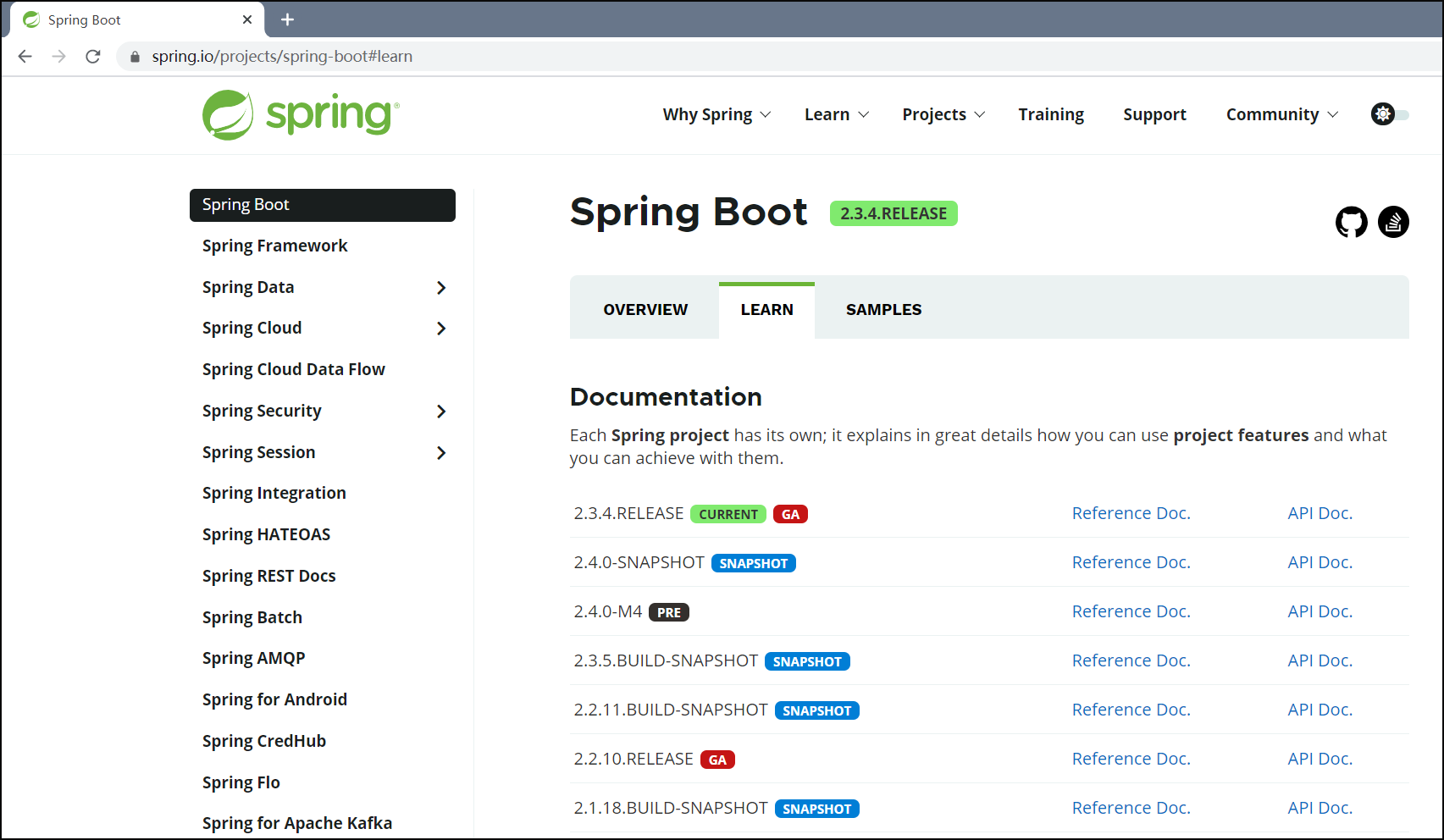This screenshot has width=1444, height=840.
Task: Open Reference Doc. for 2.1.18.BUILD-SNAPSHOT
Action: coord(1131,808)
